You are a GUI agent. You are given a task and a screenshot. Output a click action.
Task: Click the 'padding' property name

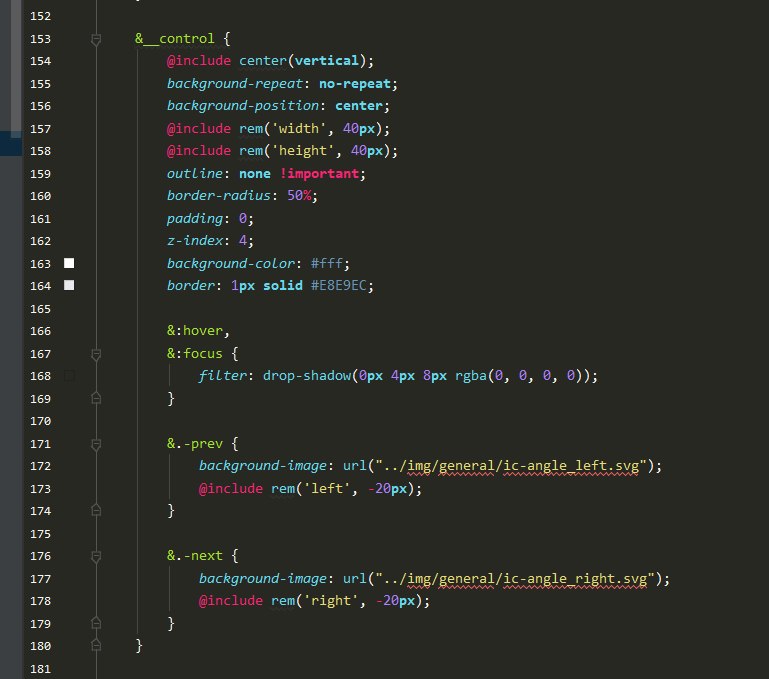(195, 218)
